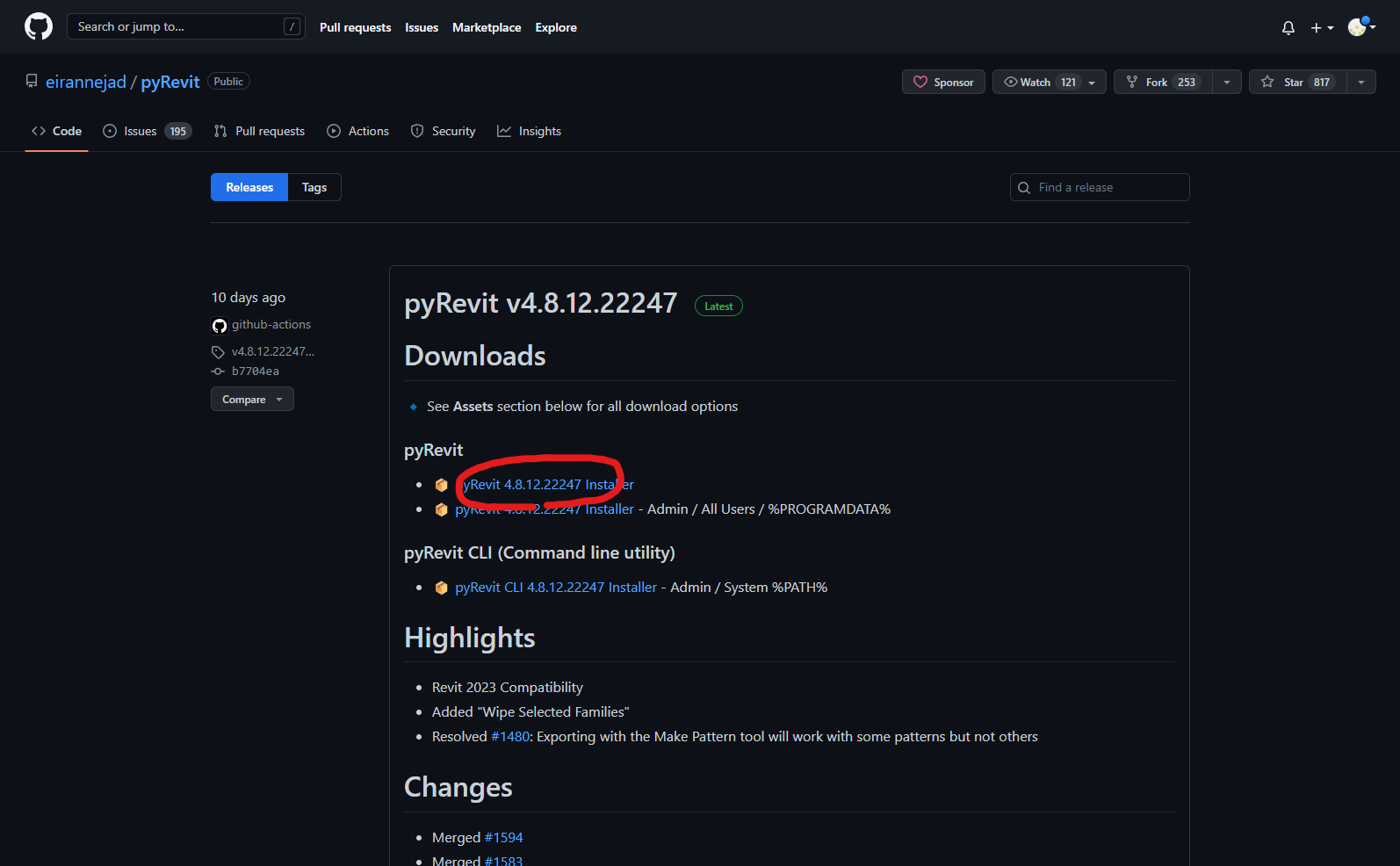This screenshot has height=866, width=1400.
Task: Switch to the Actions tab
Action: [x=357, y=131]
